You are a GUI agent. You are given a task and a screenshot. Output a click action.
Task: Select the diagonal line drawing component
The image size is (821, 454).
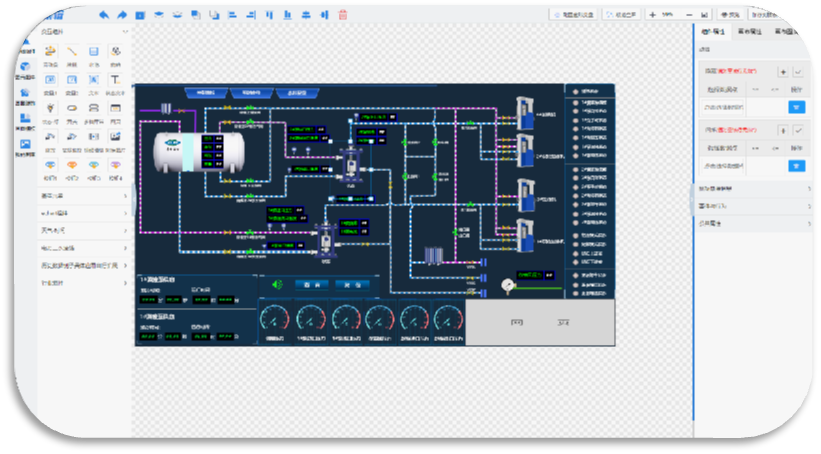pos(72,51)
